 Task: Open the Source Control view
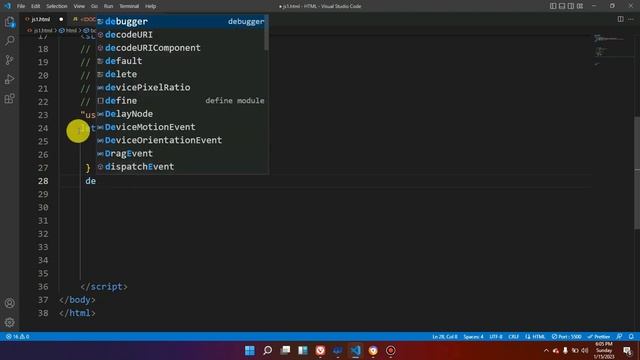[x=9, y=60]
